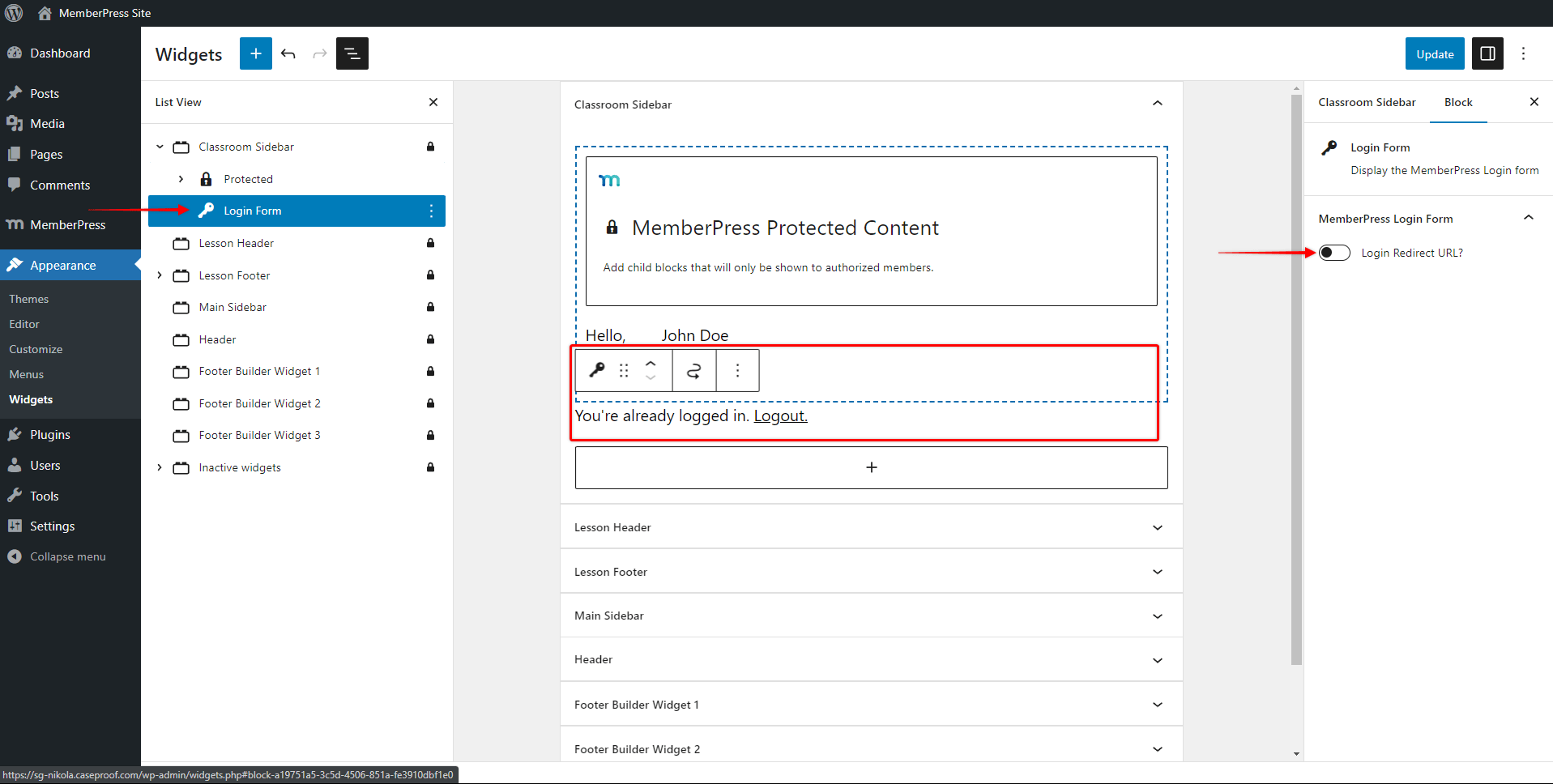Viewport: 1553px width, 784px height.
Task: Click the Login Form key block icon
Action: (597, 370)
